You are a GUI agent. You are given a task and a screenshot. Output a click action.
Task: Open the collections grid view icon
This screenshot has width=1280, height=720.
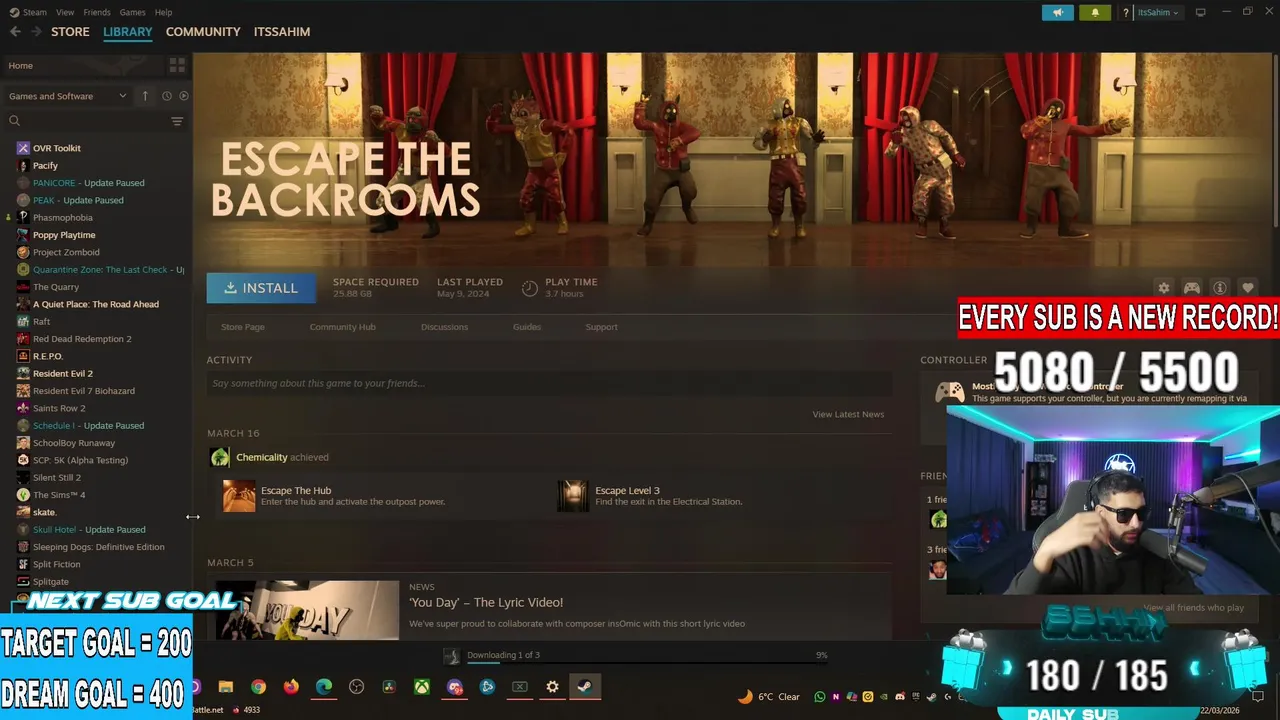[x=177, y=65]
